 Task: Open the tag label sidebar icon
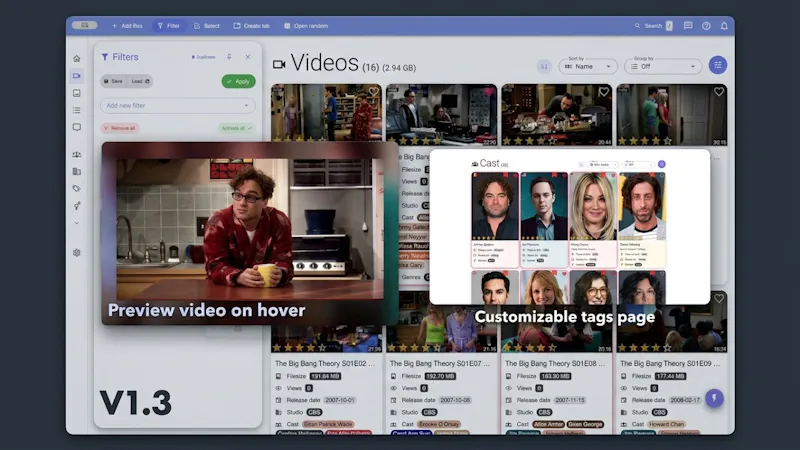pyautogui.click(x=77, y=189)
